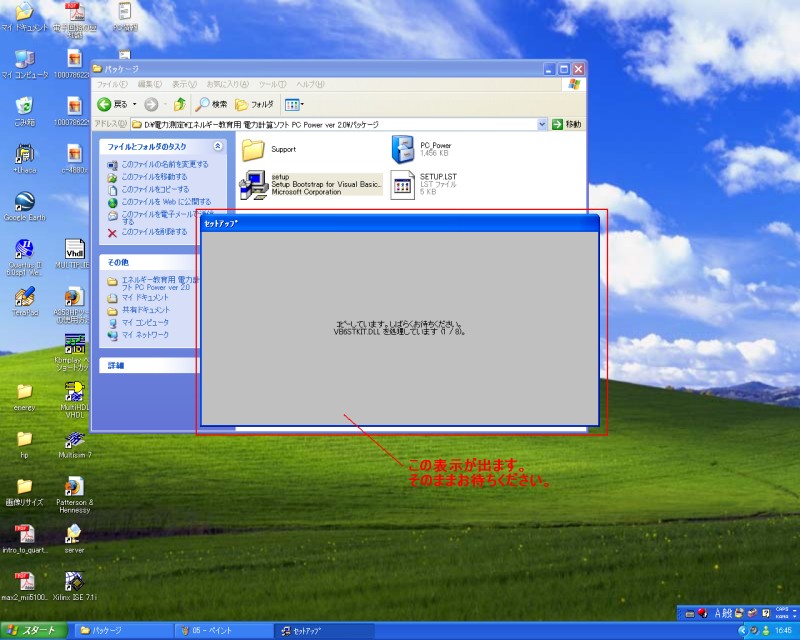The width and height of the screenshot is (800, 640).
Task: Select the +Lhaca desktop shortcut
Action: [x=24, y=159]
